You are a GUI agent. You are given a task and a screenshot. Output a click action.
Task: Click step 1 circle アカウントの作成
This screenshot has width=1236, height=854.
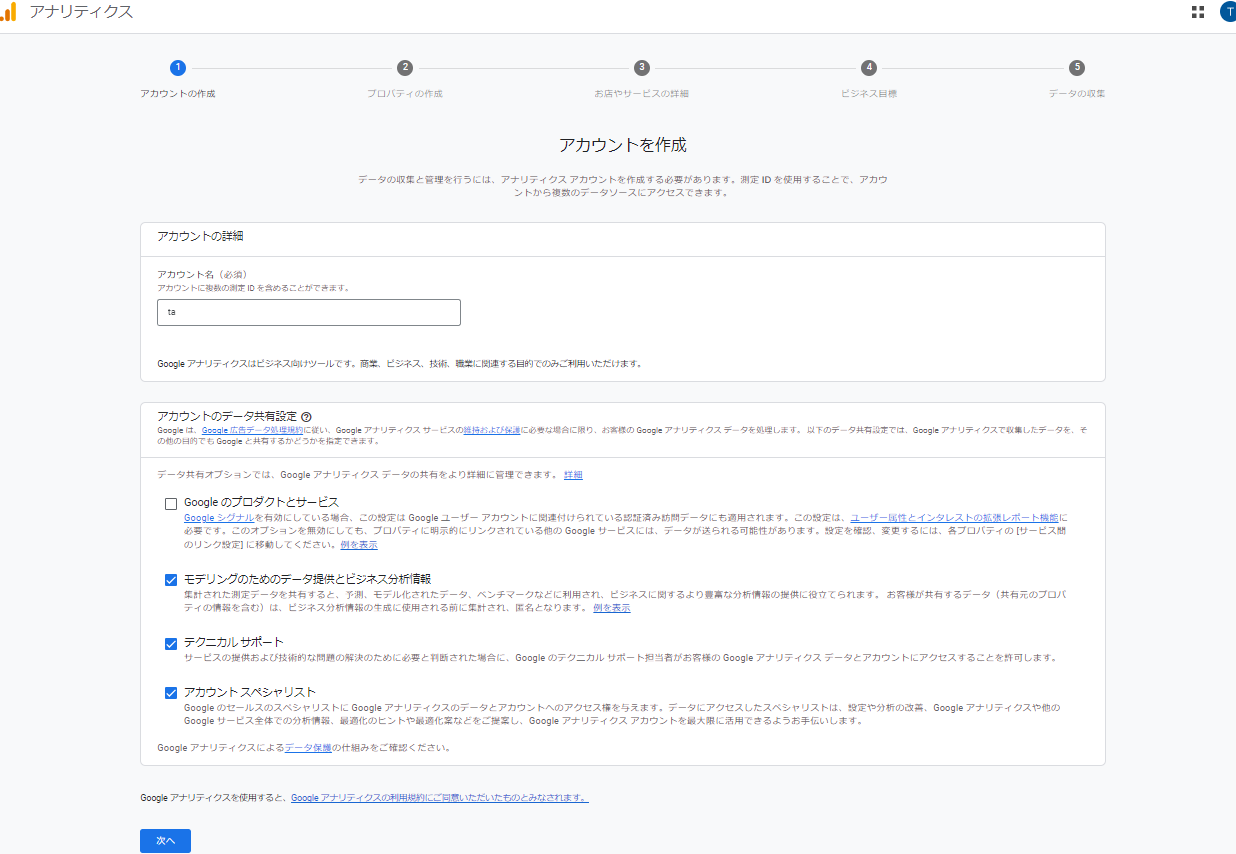pos(178,68)
